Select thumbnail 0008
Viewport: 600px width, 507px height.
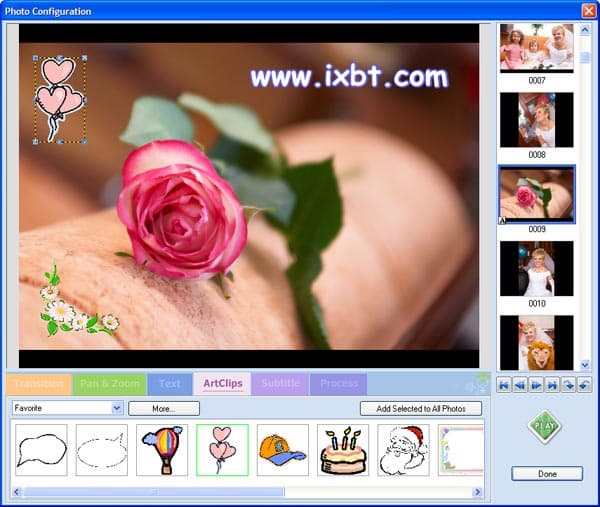click(x=536, y=120)
